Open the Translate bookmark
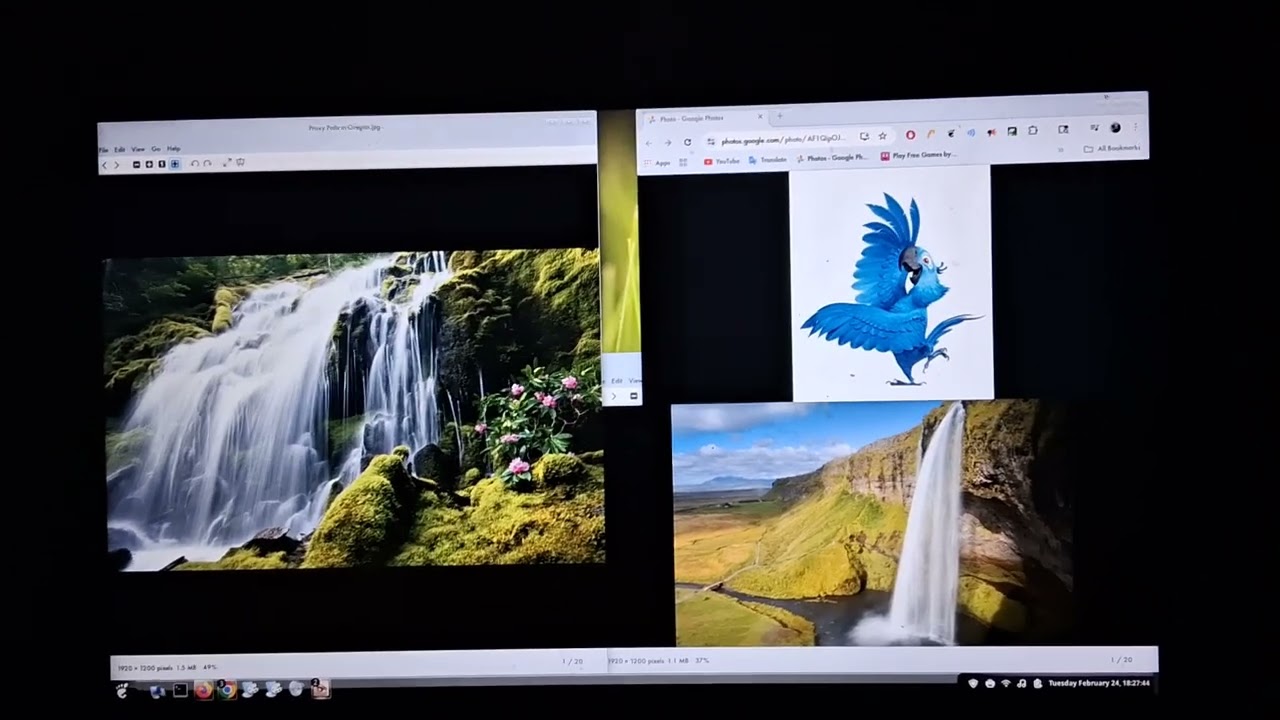Viewport: 1280px width, 720px height. point(767,160)
